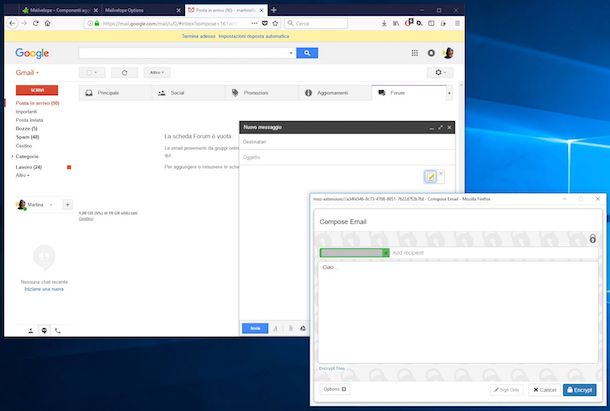610x411 pixels.
Task: Go to Firefox home page
Action: point(47,23)
